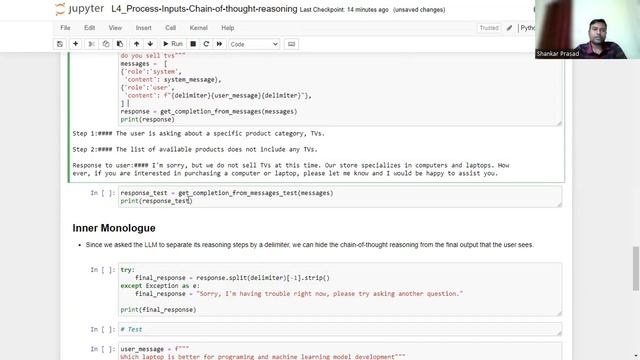The image size is (640, 360).
Task: Open the Help menu
Action: (227, 28)
